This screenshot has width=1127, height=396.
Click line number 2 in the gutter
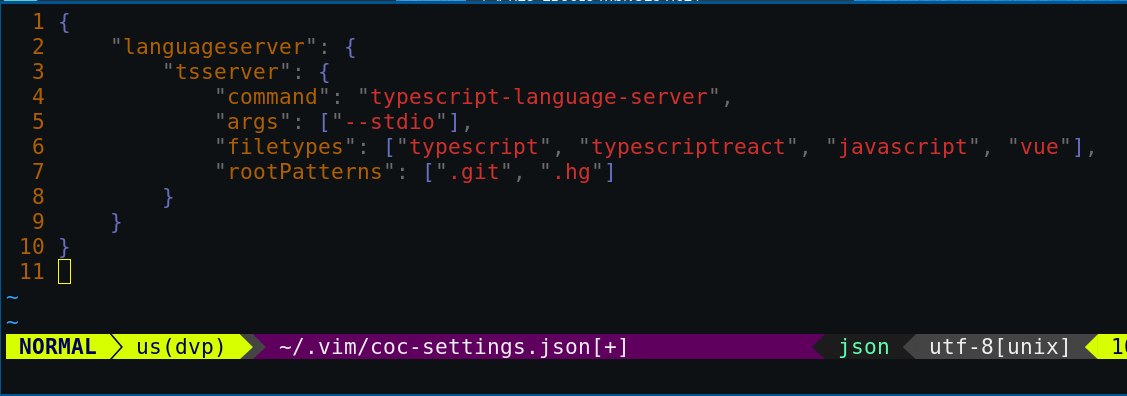(x=38, y=47)
